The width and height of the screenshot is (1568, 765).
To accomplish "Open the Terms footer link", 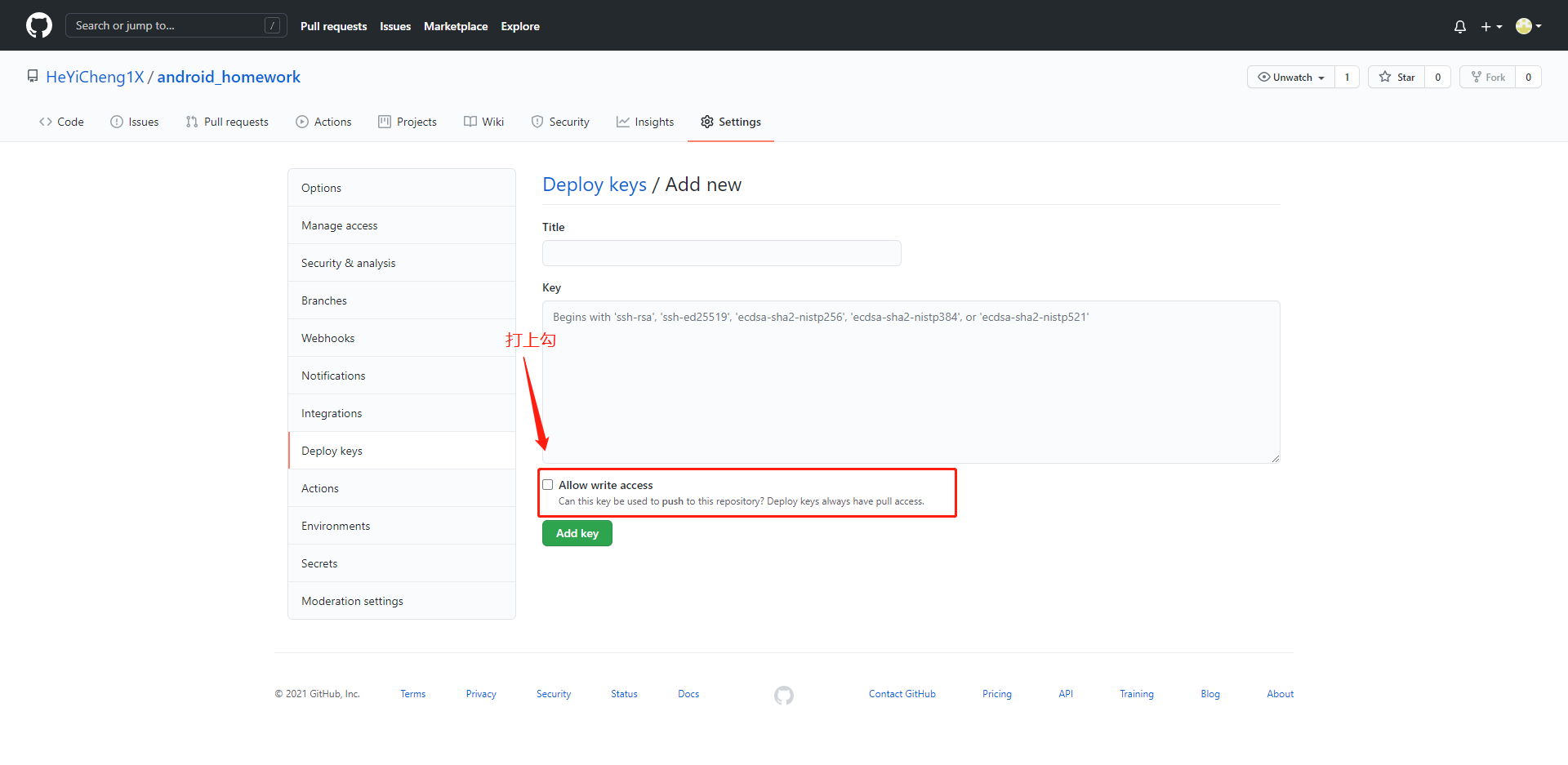I will [x=413, y=694].
